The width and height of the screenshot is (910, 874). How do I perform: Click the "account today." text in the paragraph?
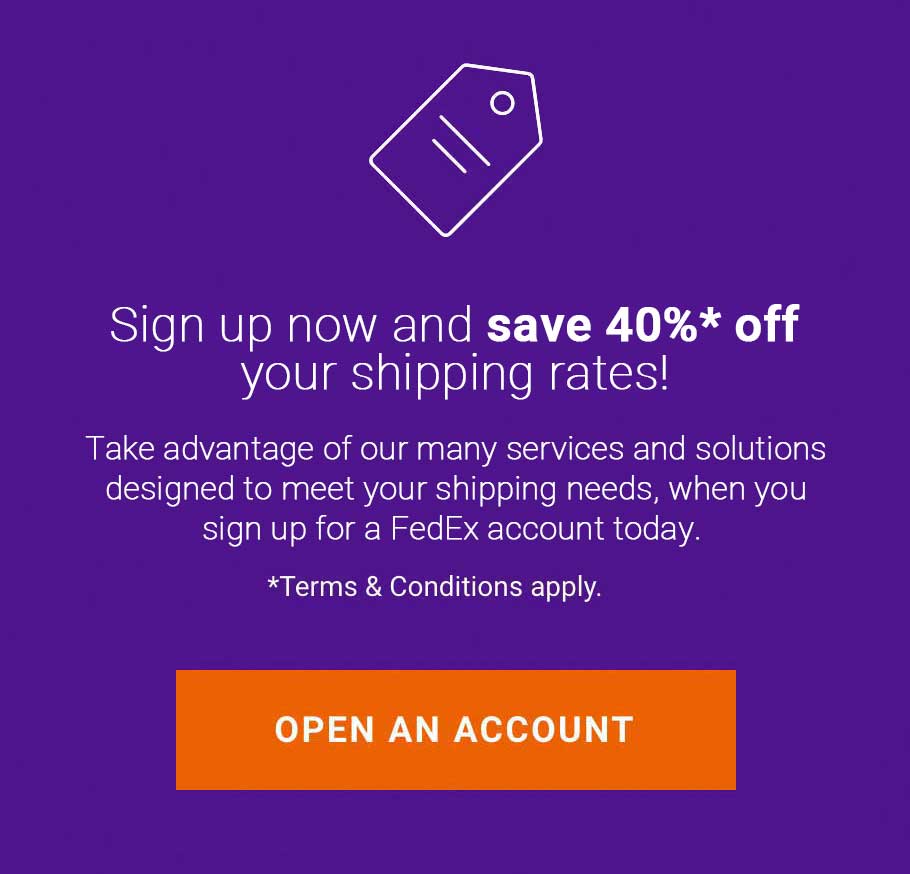click(594, 529)
